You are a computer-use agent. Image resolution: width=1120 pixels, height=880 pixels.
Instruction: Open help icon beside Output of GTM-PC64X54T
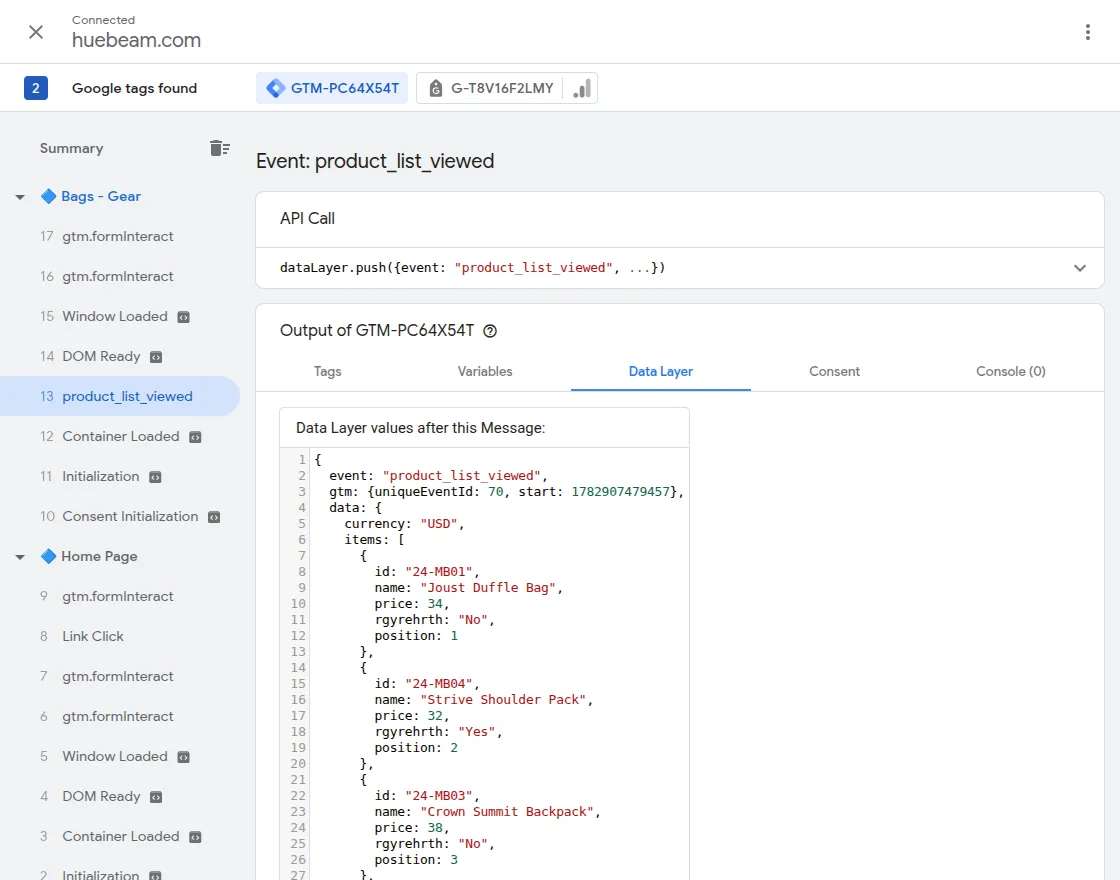point(490,331)
